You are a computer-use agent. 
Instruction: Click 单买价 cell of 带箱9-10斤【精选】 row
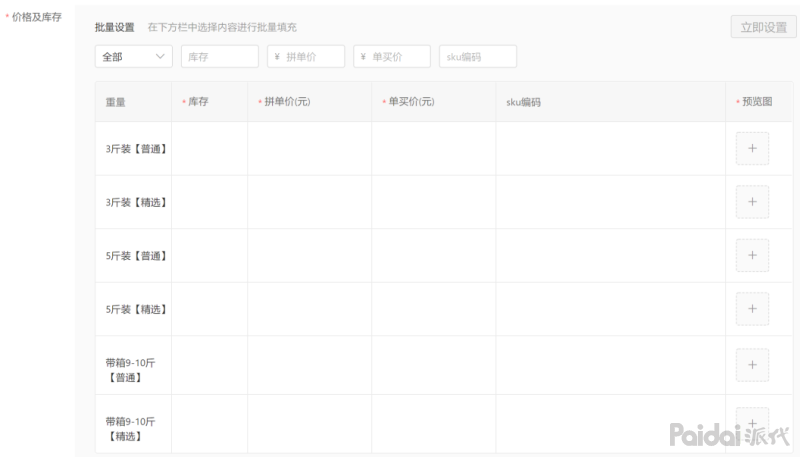tap(434, 423)
